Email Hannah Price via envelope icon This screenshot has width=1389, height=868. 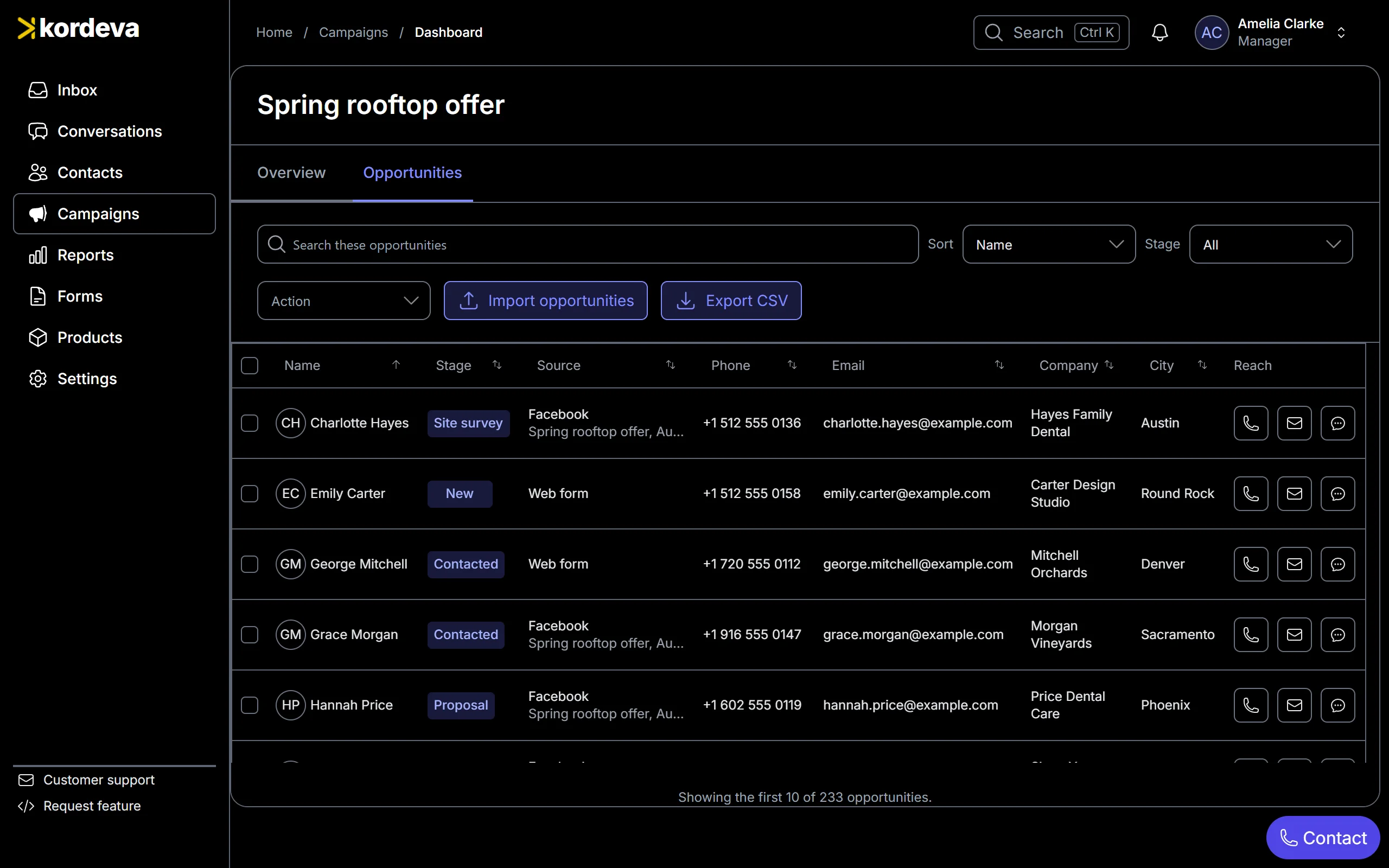(x=1294, y=706)
